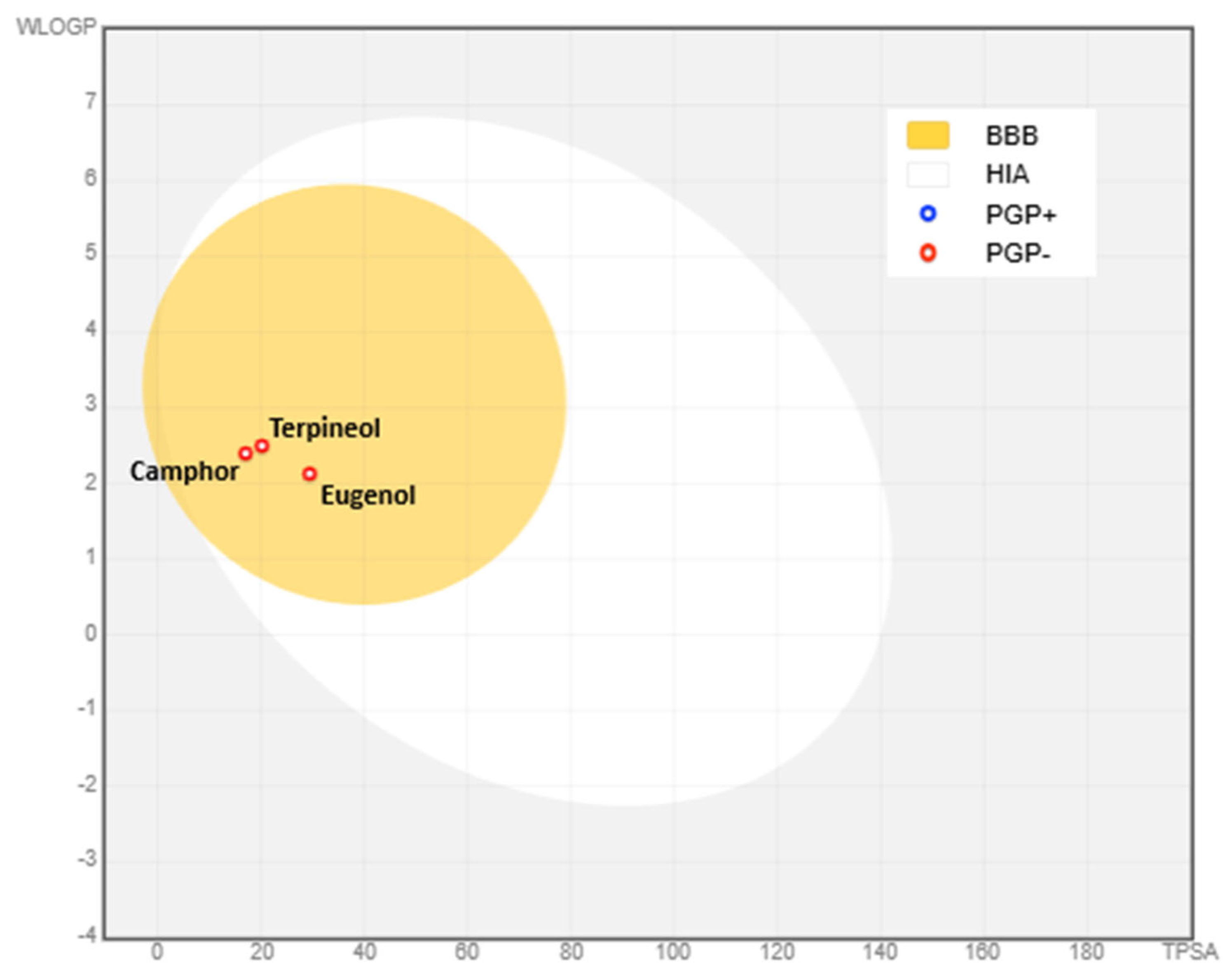Viewport: 1232px width, 975px height.
Task: Click the white HIA legend swatch
Action: 928,174
